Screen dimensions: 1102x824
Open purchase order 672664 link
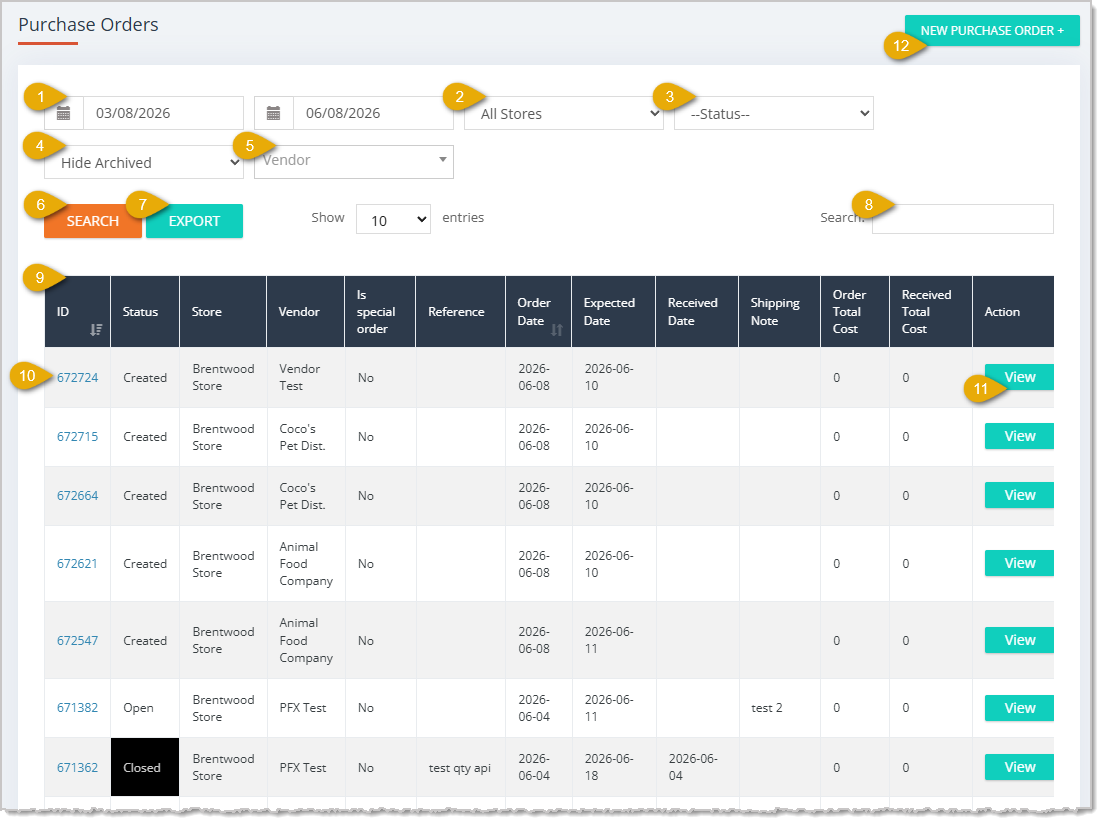[x=77, y=496]
